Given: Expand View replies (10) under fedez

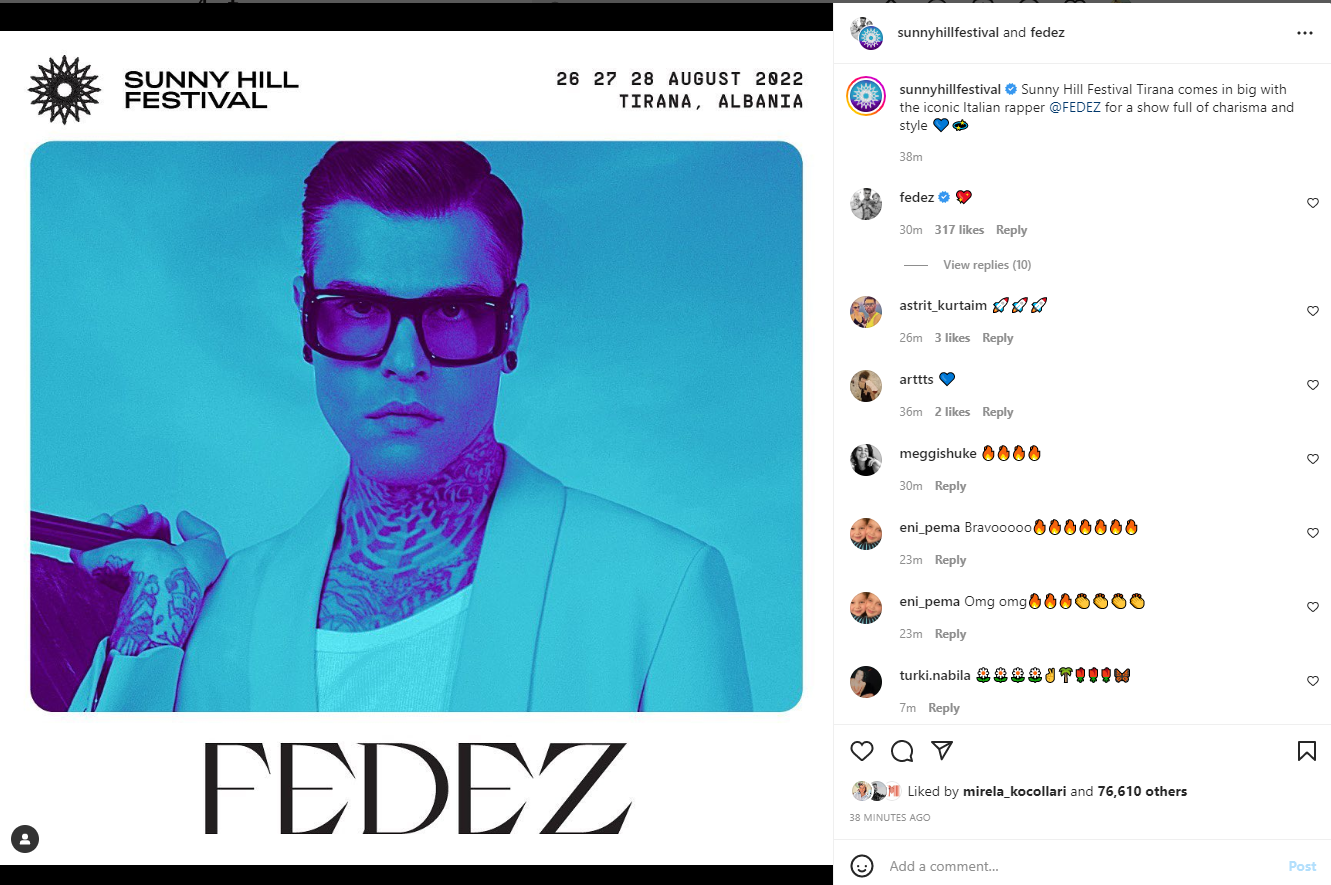Looking at the screenshot, I should (987, 265).
